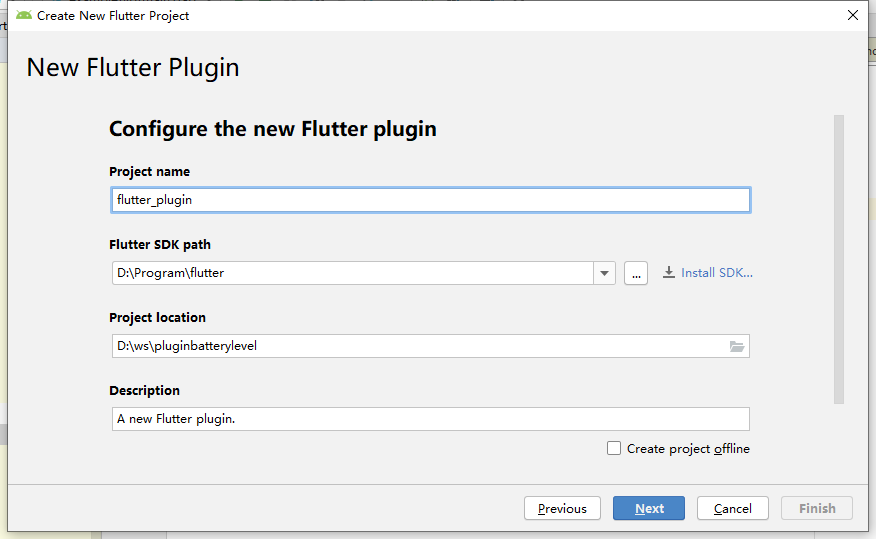Click the 'Flutter SDK path' label
876x539 pixels.
pyautogui.click(x=160, y=245)
